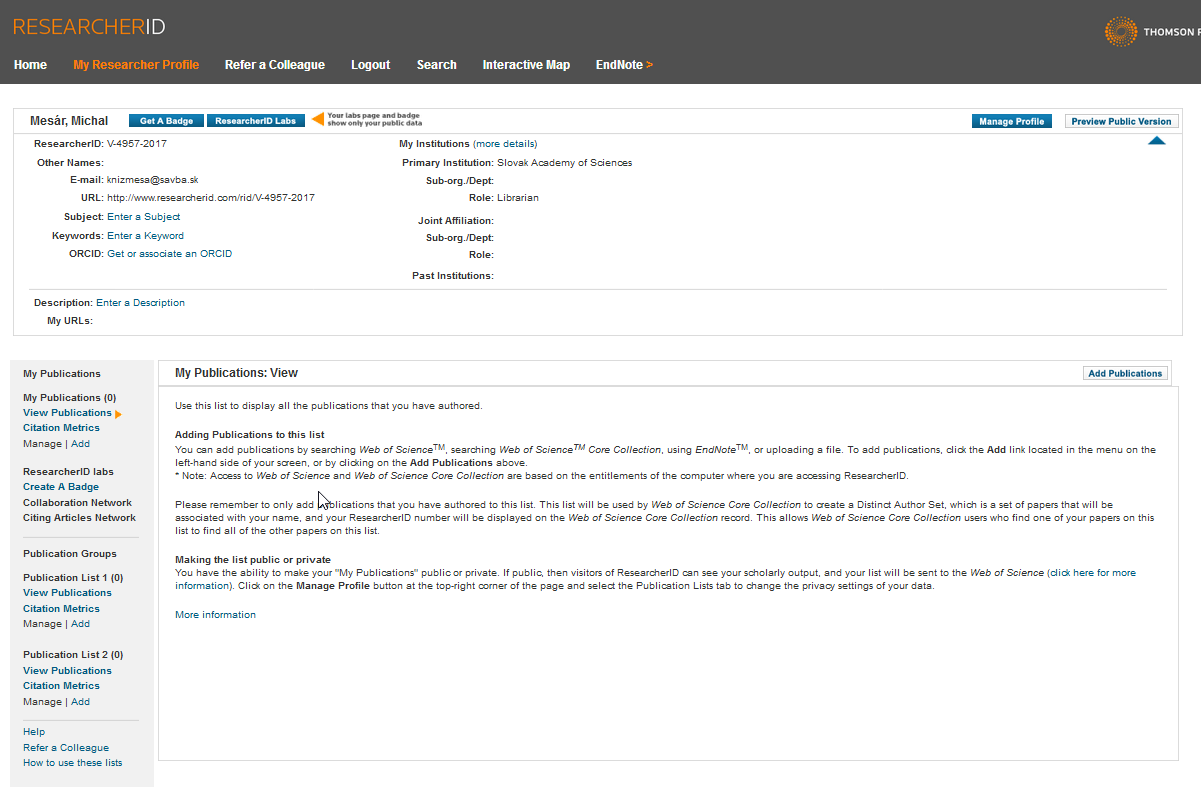Click the Add Publications button
Image resolution: width=1201 pixels, height=787 pixels.
coord(1125,373)
